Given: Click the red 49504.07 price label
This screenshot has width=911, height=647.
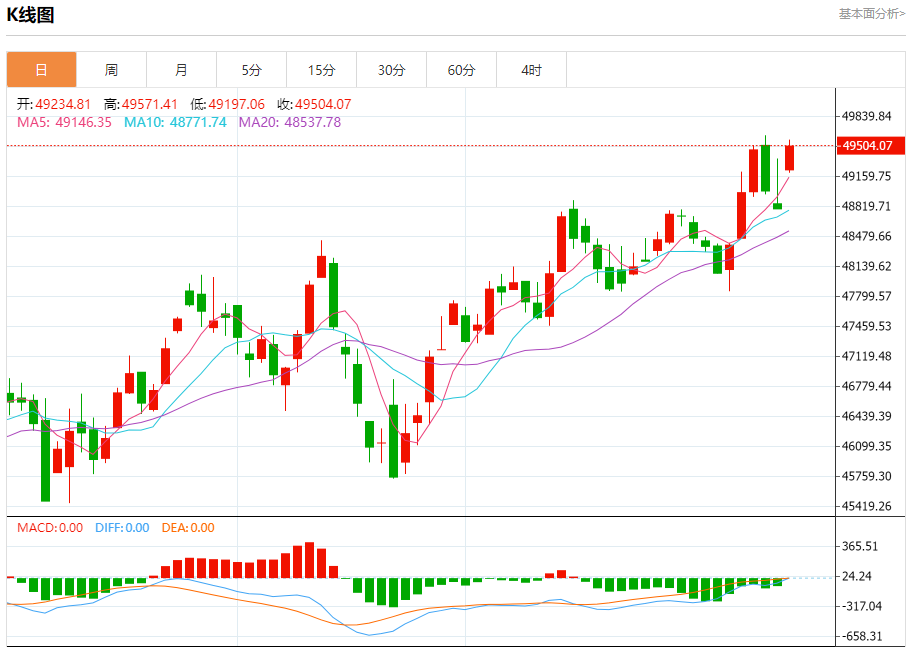Looking at the screenshot, I should (x=870, y=145).
